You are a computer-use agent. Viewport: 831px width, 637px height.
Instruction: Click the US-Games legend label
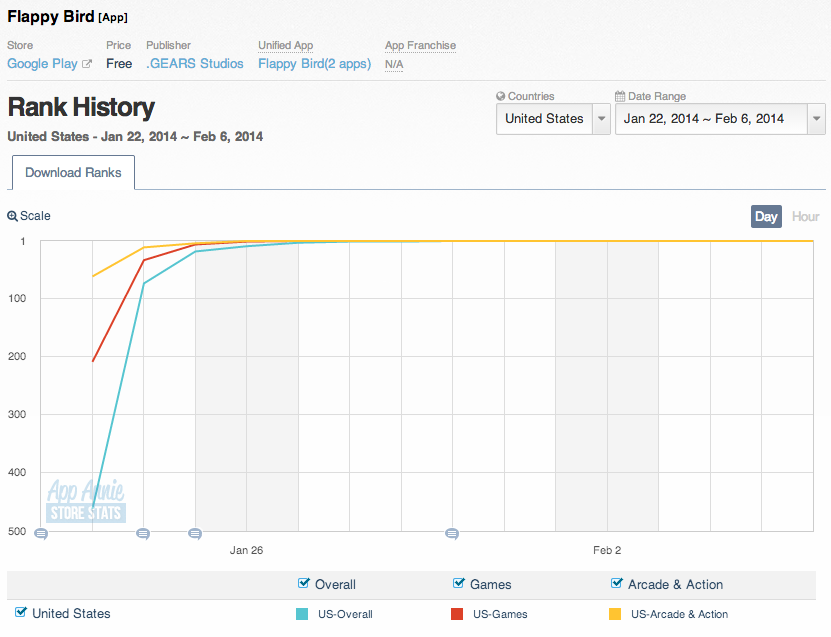[x=500, y=614]
